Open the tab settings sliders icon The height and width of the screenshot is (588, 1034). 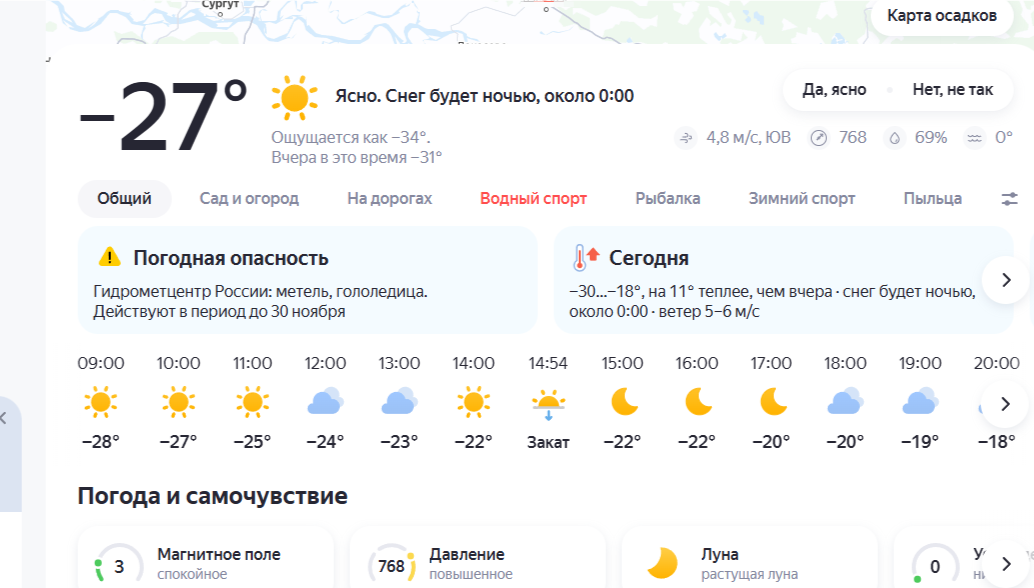point(1009,198)
